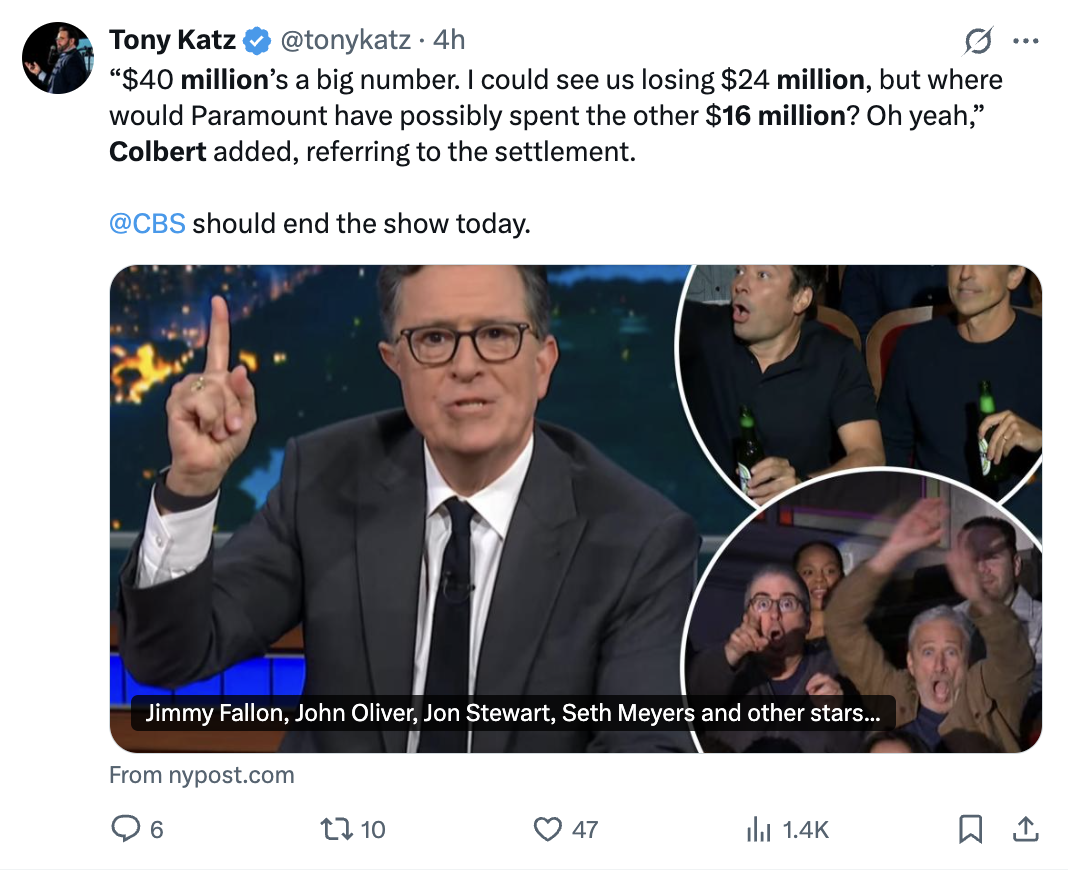
Task: Click the reply speech bubble icon
Action: coord(125,829)
